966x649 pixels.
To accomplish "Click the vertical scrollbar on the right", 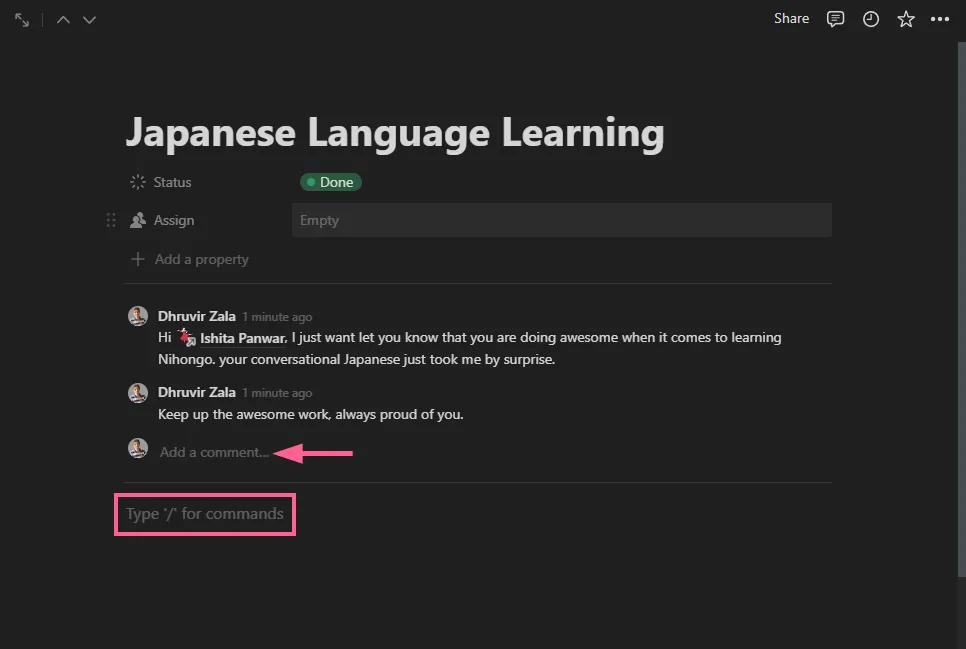I will (961, 309).
